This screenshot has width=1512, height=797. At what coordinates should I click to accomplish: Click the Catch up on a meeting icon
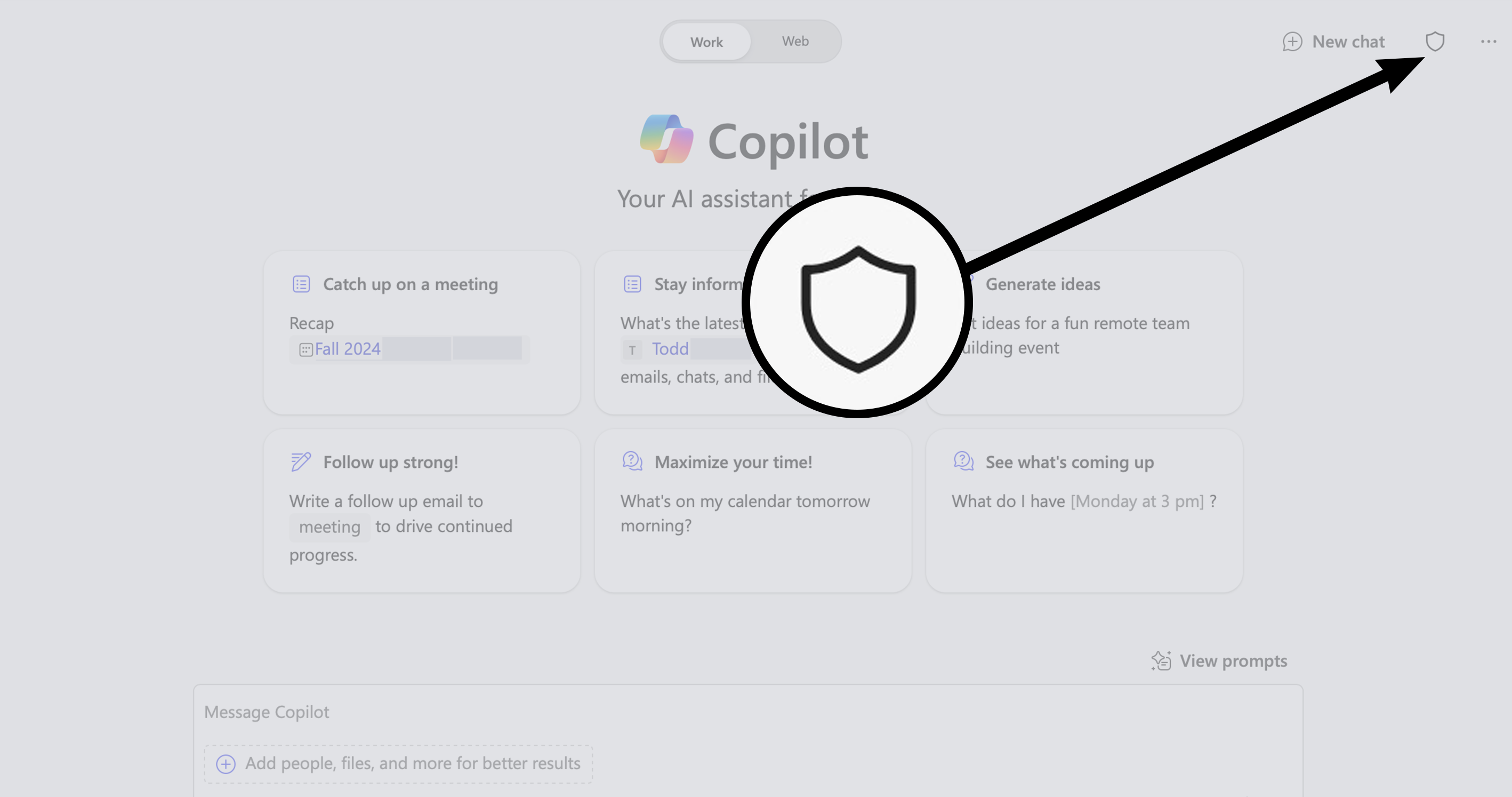click(x=301, y=284)
